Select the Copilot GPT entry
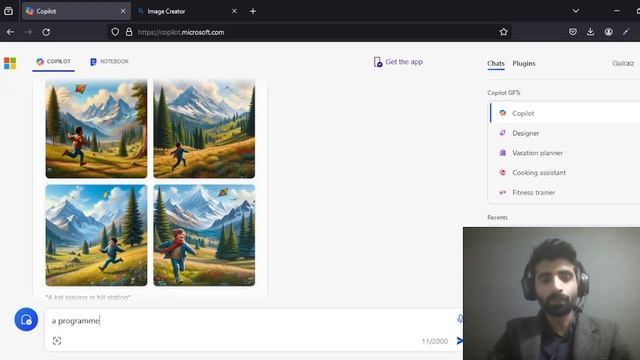The height and width of the screenshot is (360, 640). [565, 113]
